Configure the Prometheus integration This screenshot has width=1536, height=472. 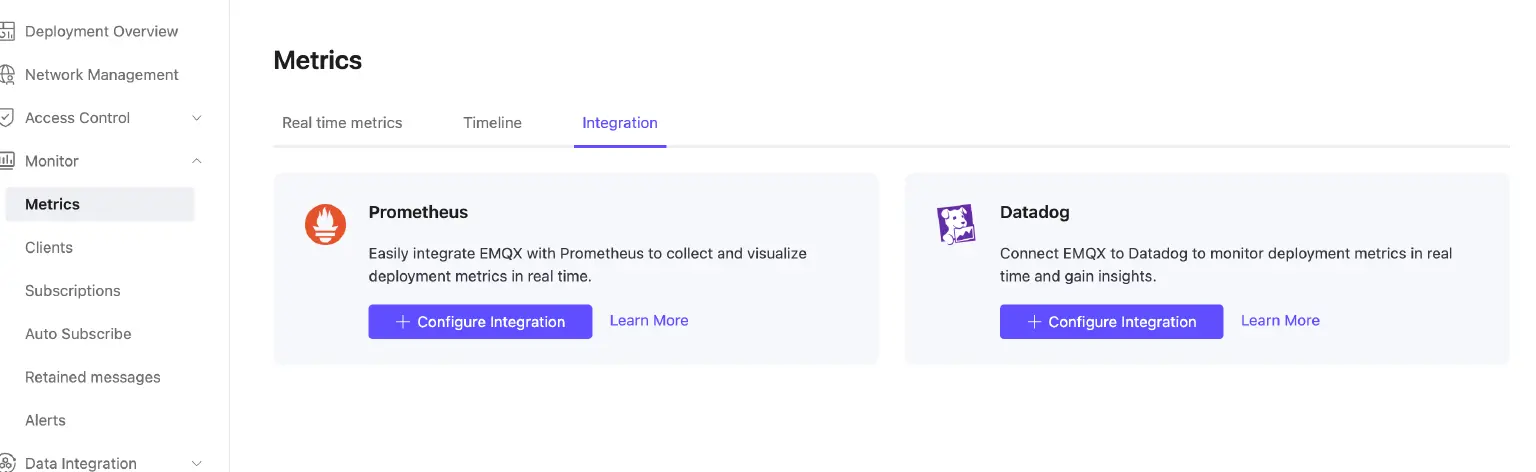coord(480,322)
